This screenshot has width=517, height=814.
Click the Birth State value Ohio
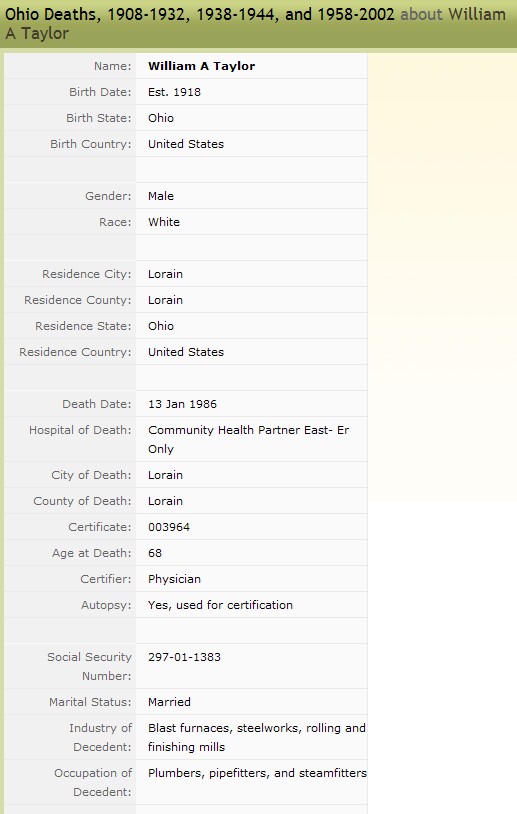[x=161, y=118]
